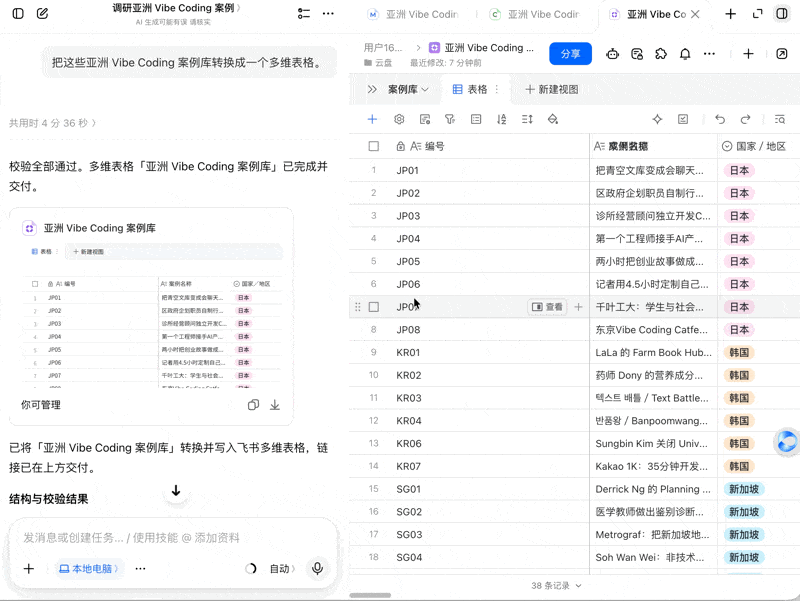
Task: Click the horizontal scrollbar below the table
Action: coord(370,595)
